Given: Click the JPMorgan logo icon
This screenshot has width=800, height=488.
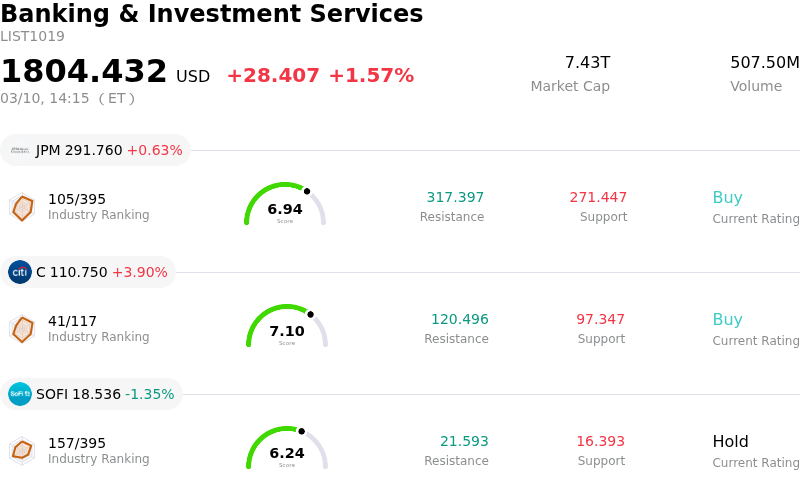Looking at the screenshot, I should pos(20,150).
